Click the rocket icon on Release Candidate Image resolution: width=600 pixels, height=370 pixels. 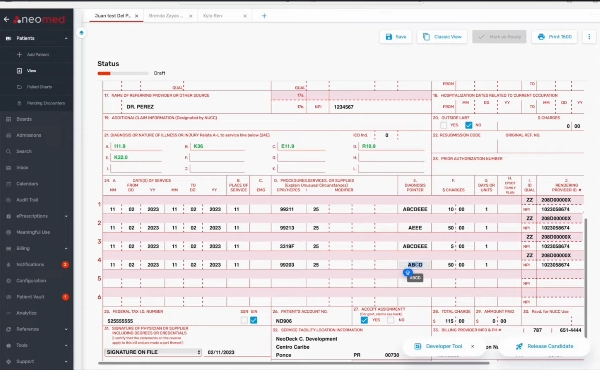[519, 346]
